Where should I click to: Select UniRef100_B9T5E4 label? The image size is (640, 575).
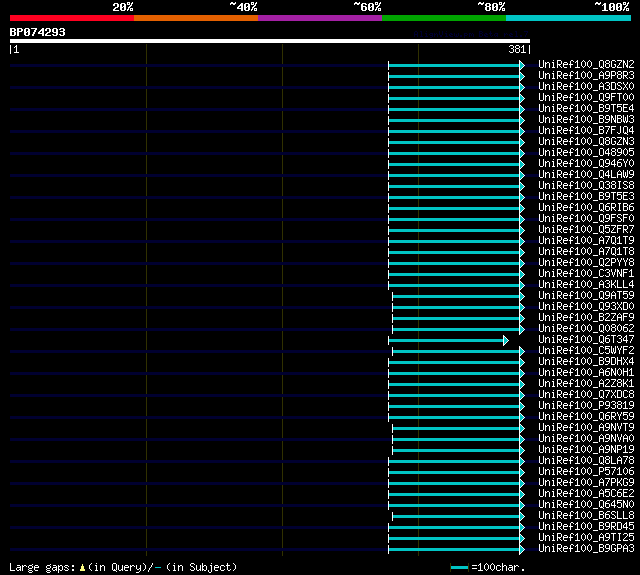(586, 109)
